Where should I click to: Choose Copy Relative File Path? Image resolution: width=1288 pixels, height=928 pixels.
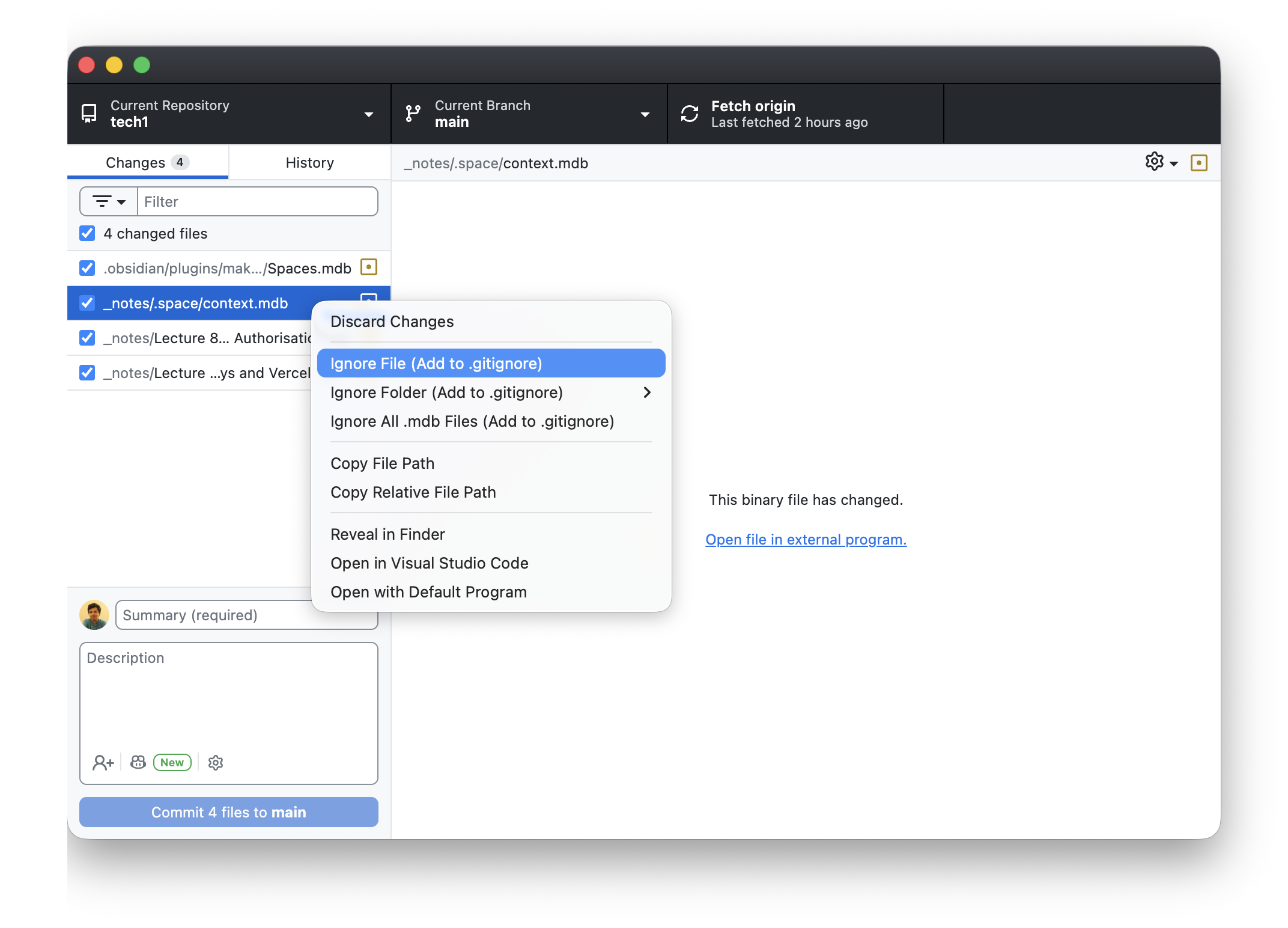click(491, 492)
